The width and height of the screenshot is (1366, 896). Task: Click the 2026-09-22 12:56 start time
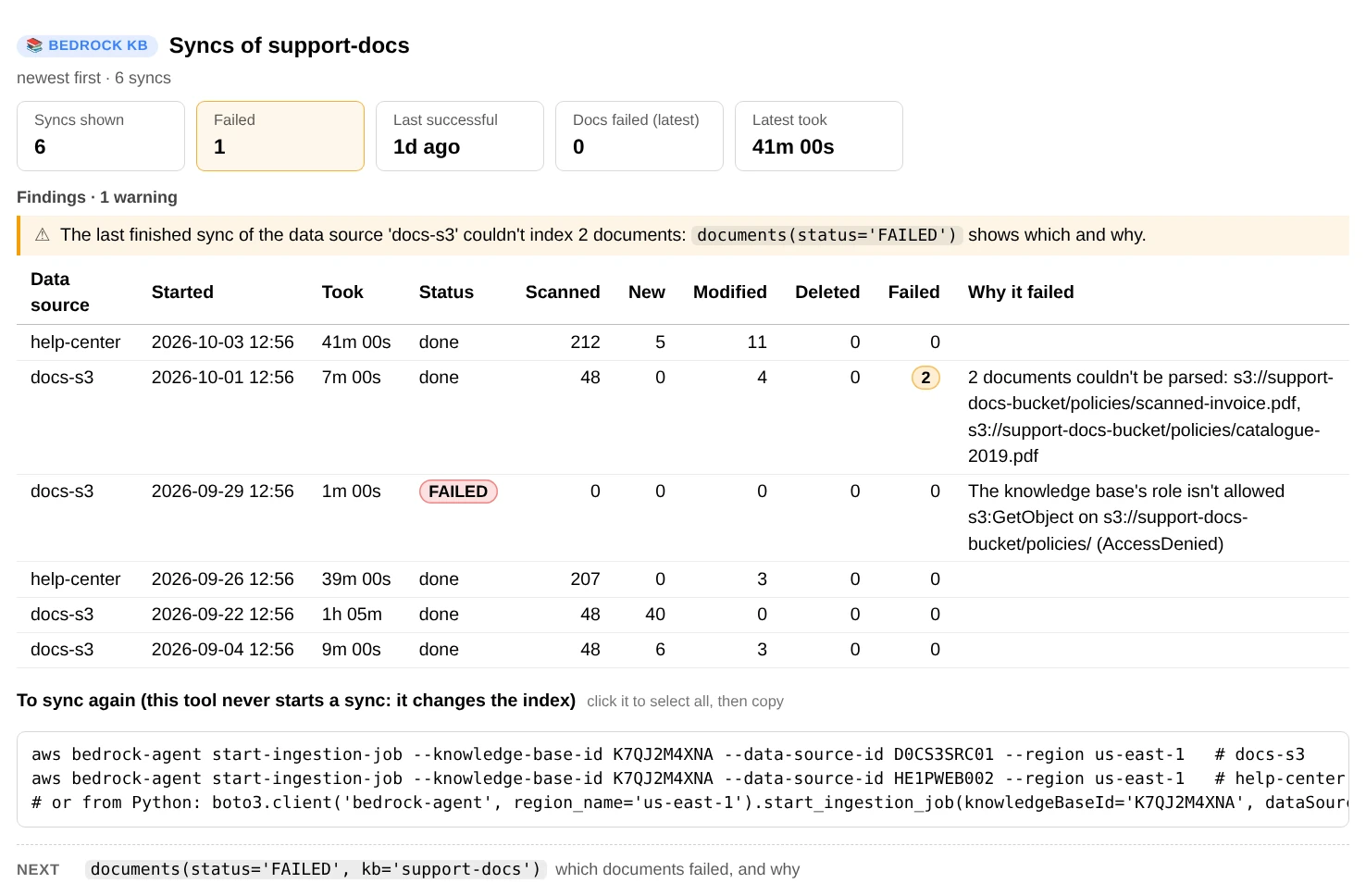pos(223,615)
